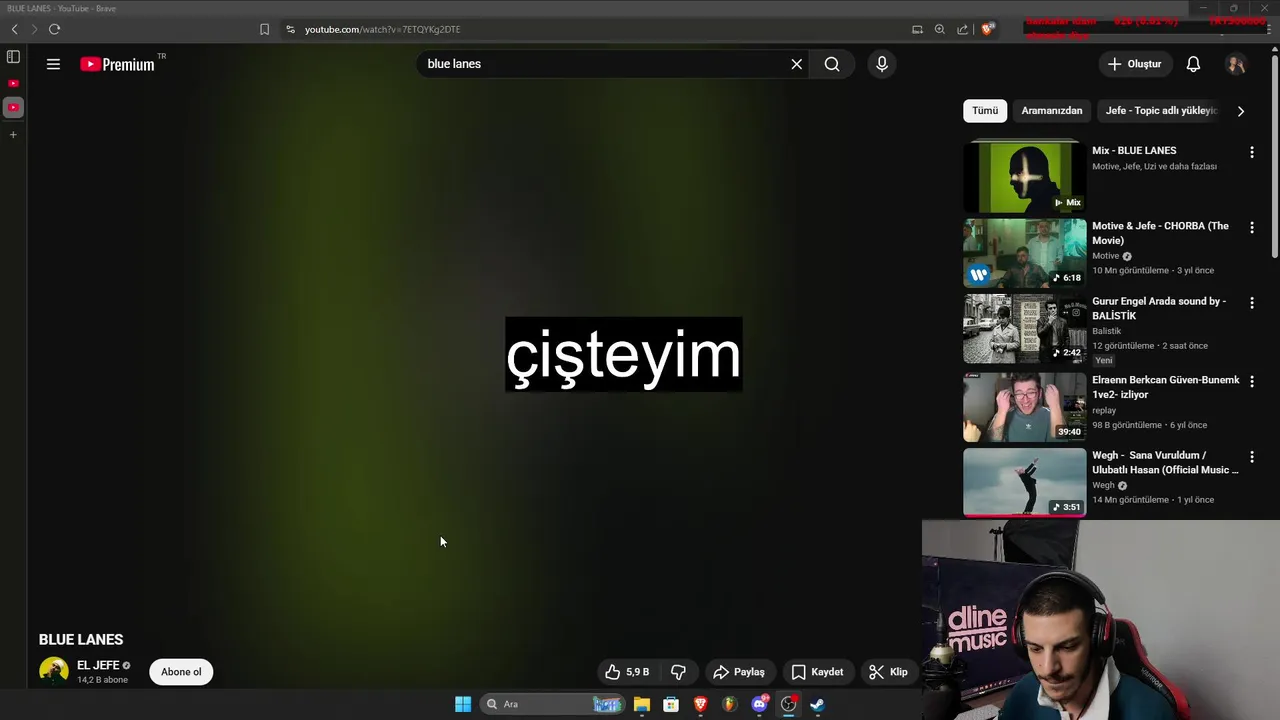Viewport: 1280px width, 720px height.
Task: Open the Gurur Engel BALİSTİK thumbnail
Action: click(1024, 328)
